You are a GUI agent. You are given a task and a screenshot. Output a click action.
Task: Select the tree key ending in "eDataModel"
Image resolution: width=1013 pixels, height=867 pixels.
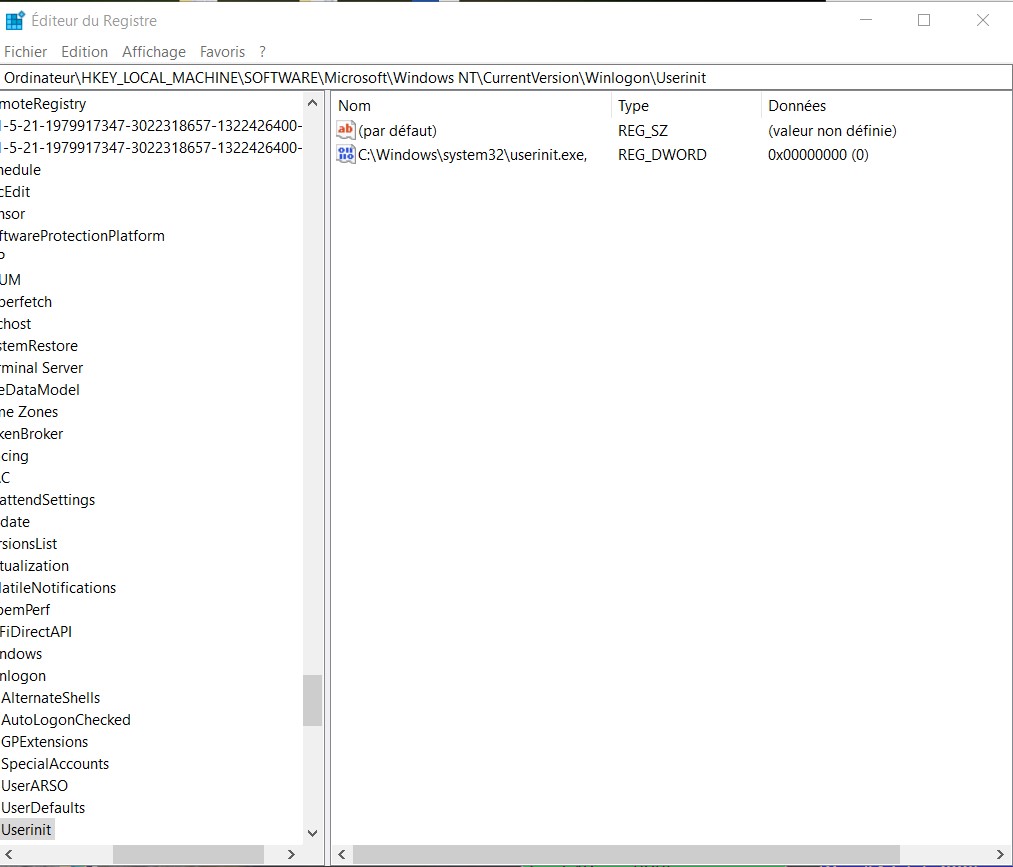[x=40, y=390]
